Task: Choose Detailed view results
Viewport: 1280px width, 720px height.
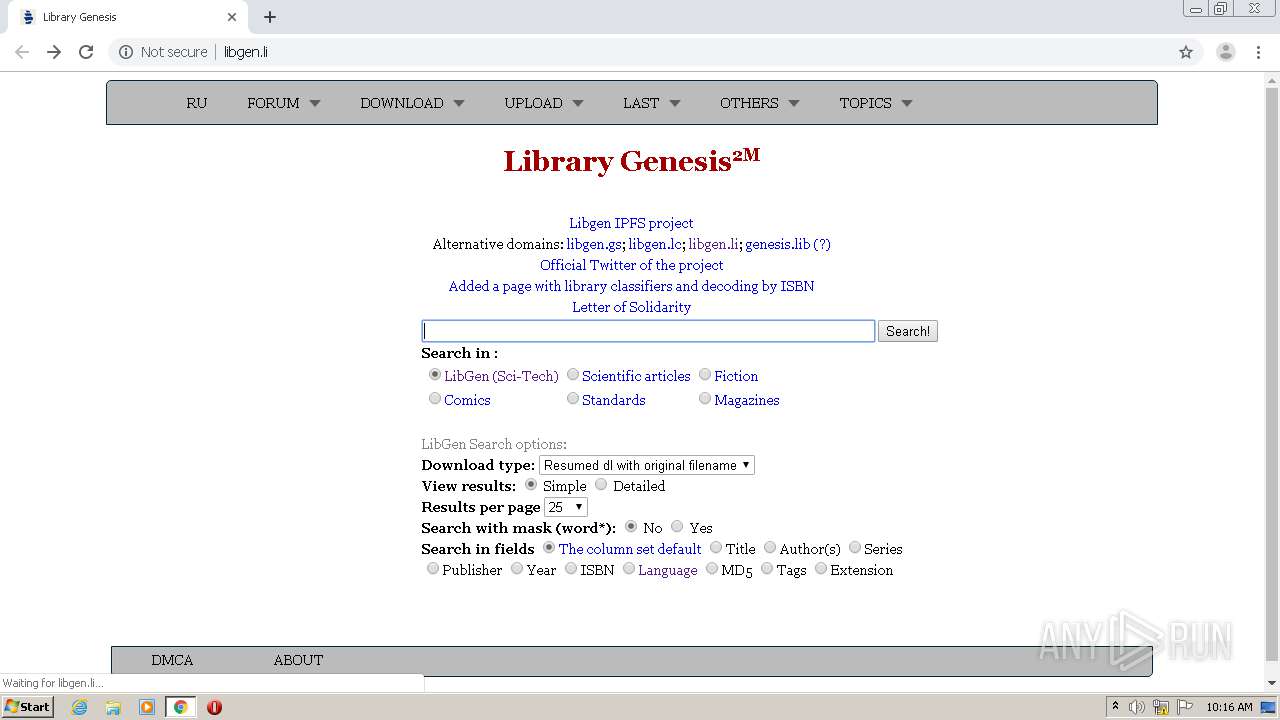Action: coord(601,485)
